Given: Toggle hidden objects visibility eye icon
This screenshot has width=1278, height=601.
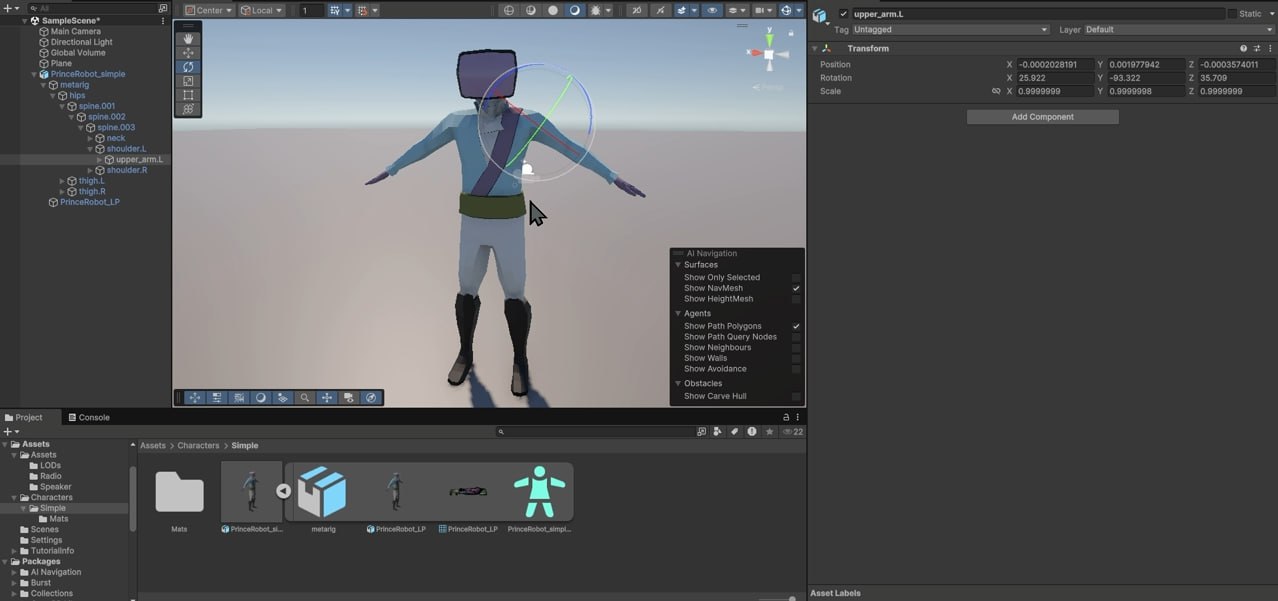Looking at the screenshot, I should click(712, 10).
